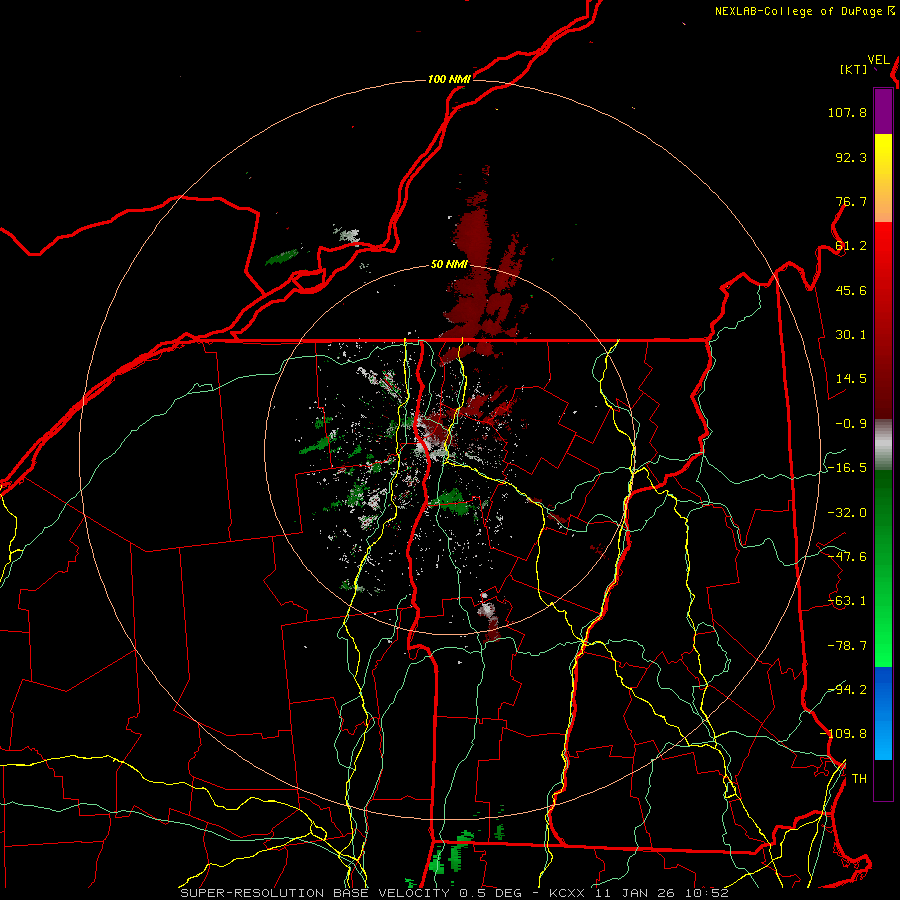Click the green segment of the color bar
This screenshot has height=900, width=900.
click(x=883, y=568)
